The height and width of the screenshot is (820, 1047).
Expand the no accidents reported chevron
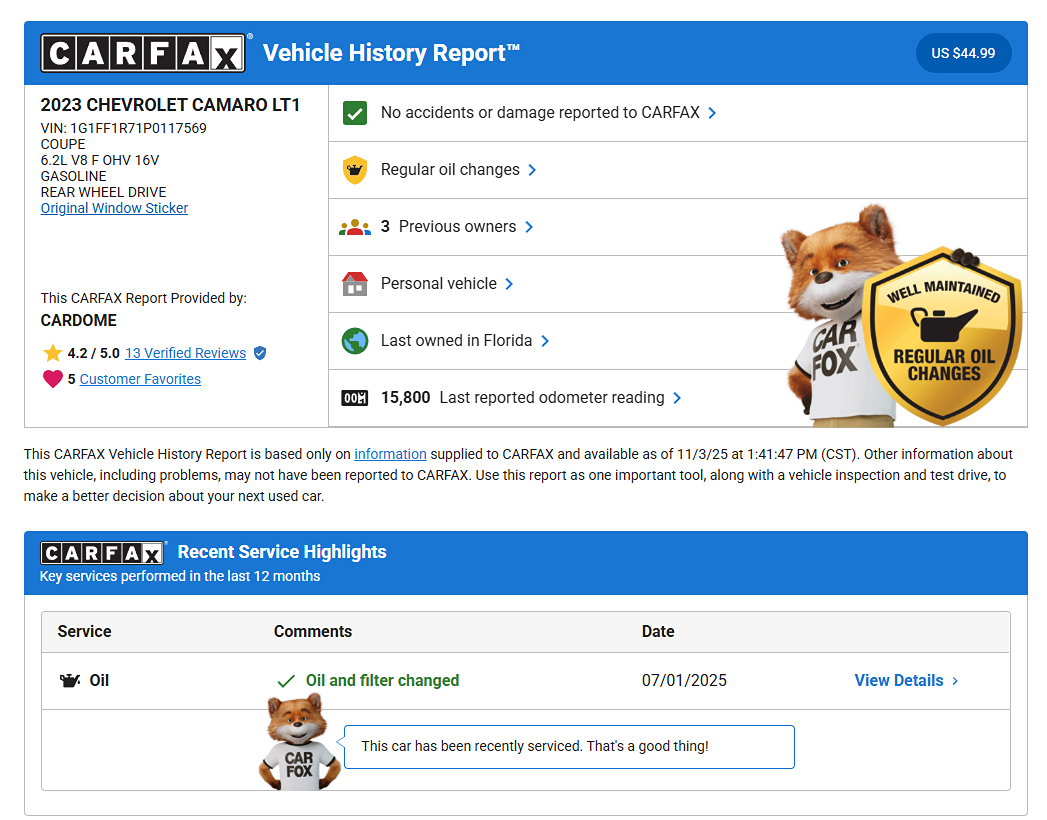[712, 113]
